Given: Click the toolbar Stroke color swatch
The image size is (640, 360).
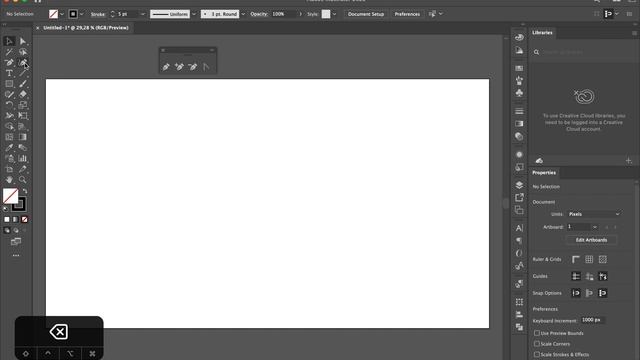Looking at the screenshot, I should 19,204.
